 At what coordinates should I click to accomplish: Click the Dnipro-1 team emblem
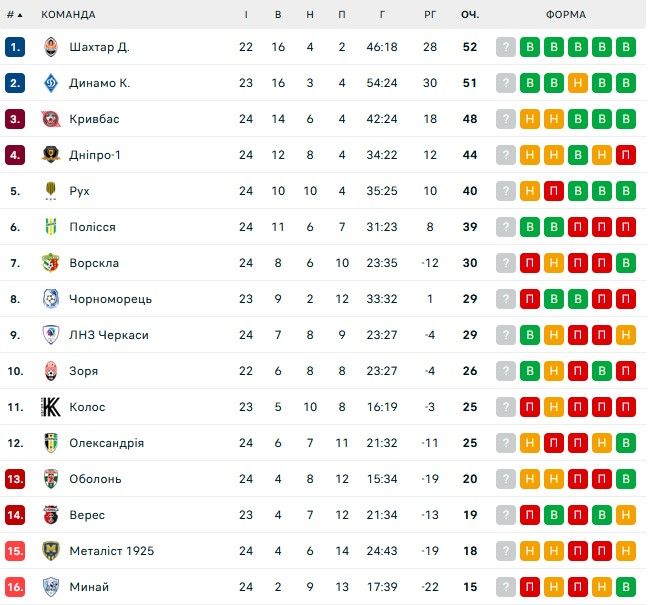pyautogui.click(x=50, y=155)
